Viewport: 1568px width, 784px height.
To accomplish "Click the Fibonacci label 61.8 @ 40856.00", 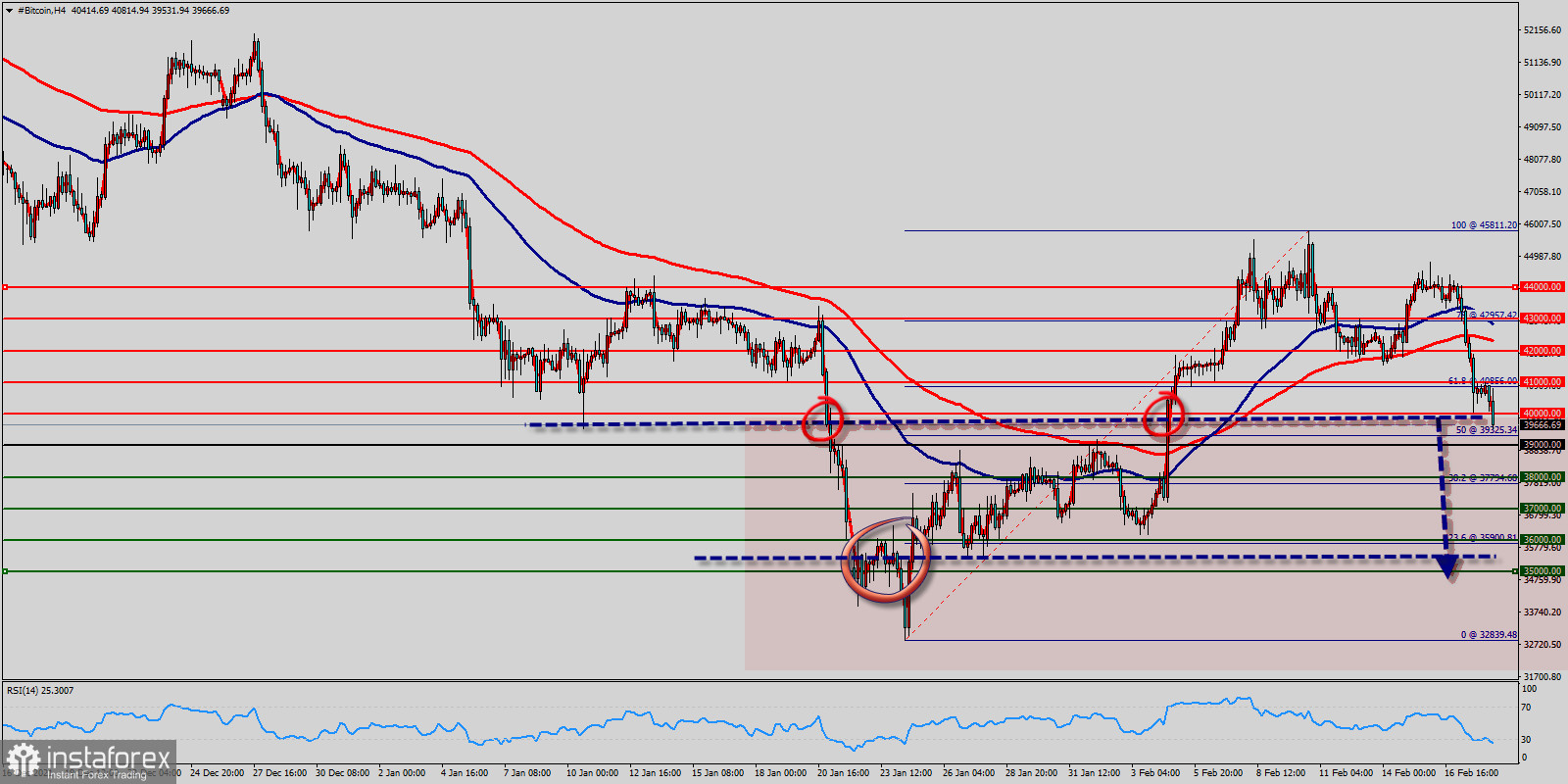I will [x=1483, y=381].
